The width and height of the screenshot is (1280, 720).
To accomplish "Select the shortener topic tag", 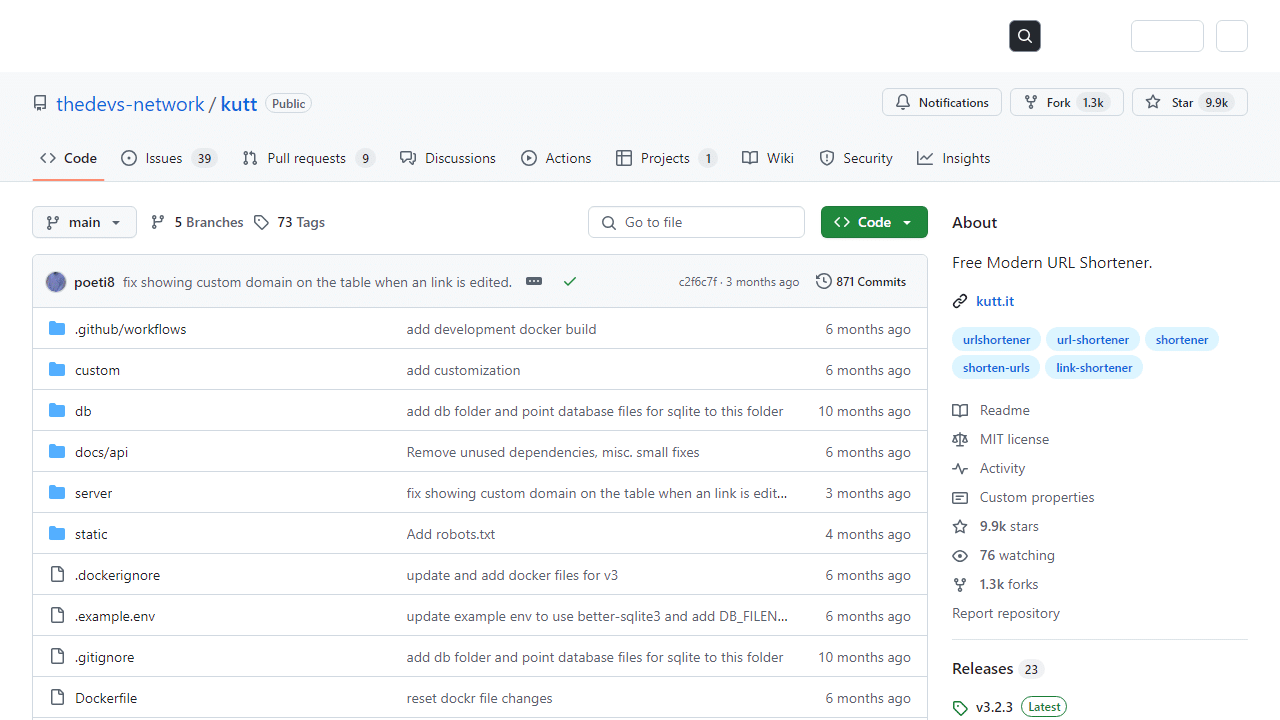I will [1182, 340].
